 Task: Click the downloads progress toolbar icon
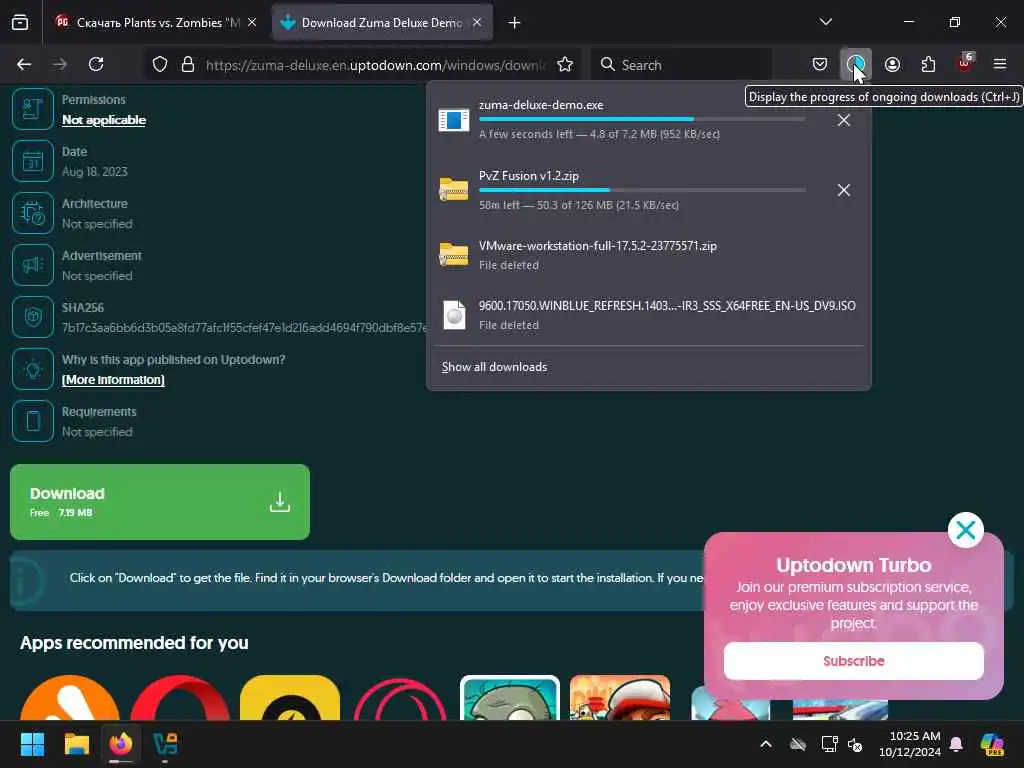(856, 64)
